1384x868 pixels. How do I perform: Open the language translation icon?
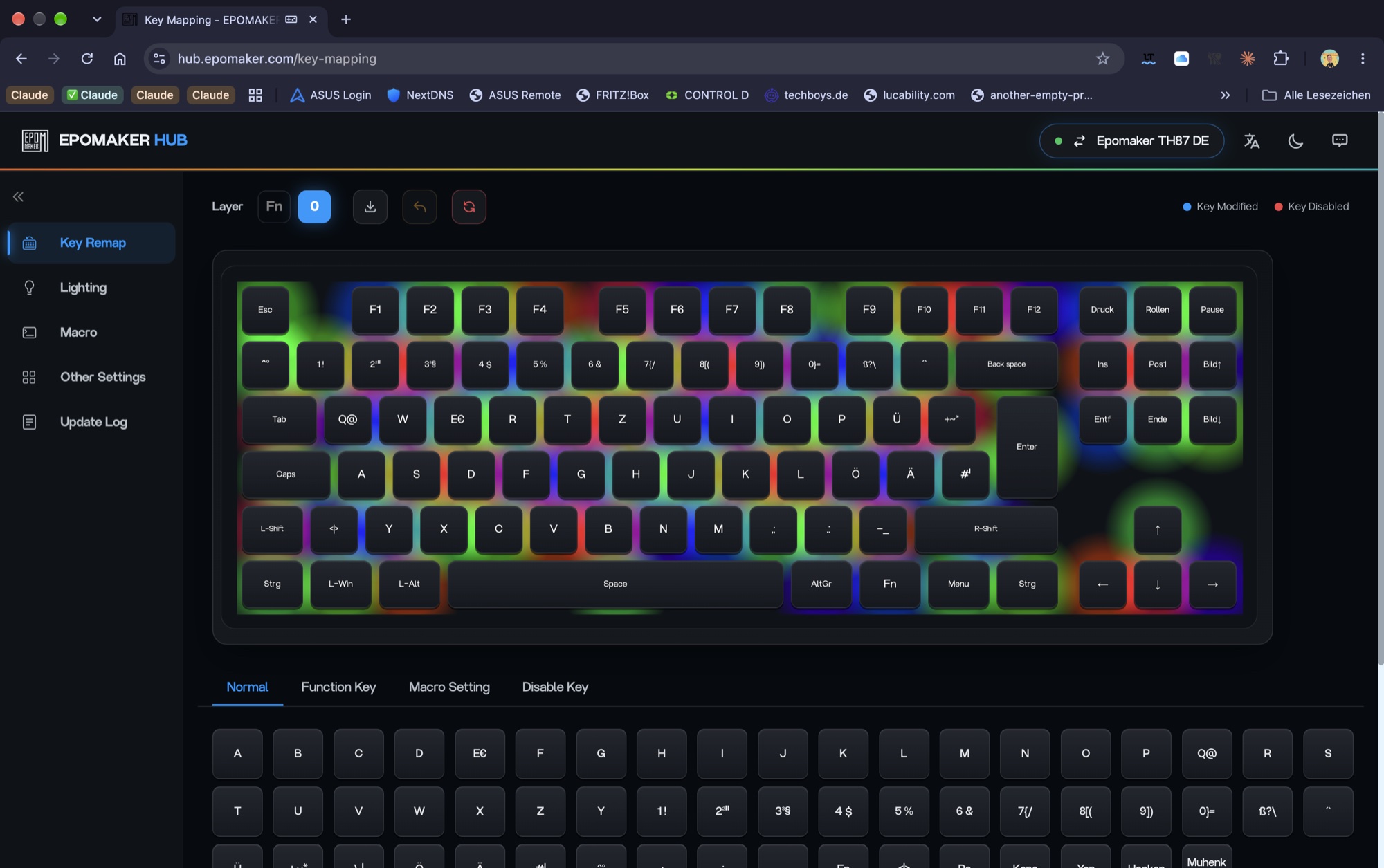coord(1252,141)
